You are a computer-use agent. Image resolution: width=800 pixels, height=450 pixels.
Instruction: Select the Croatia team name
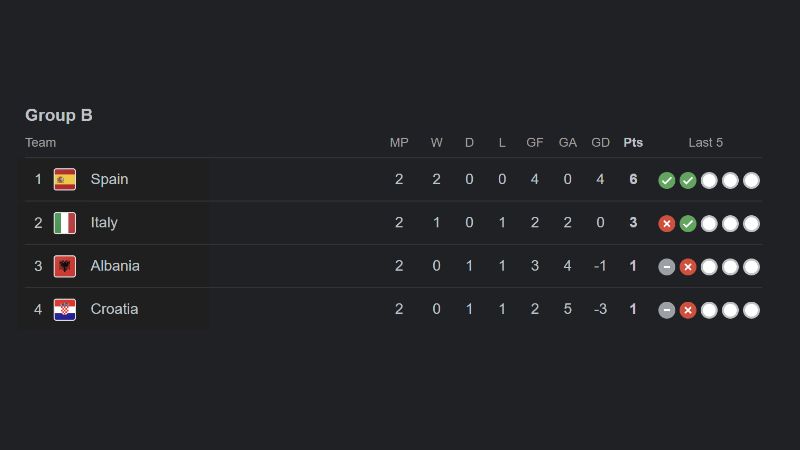click(114, 309)
